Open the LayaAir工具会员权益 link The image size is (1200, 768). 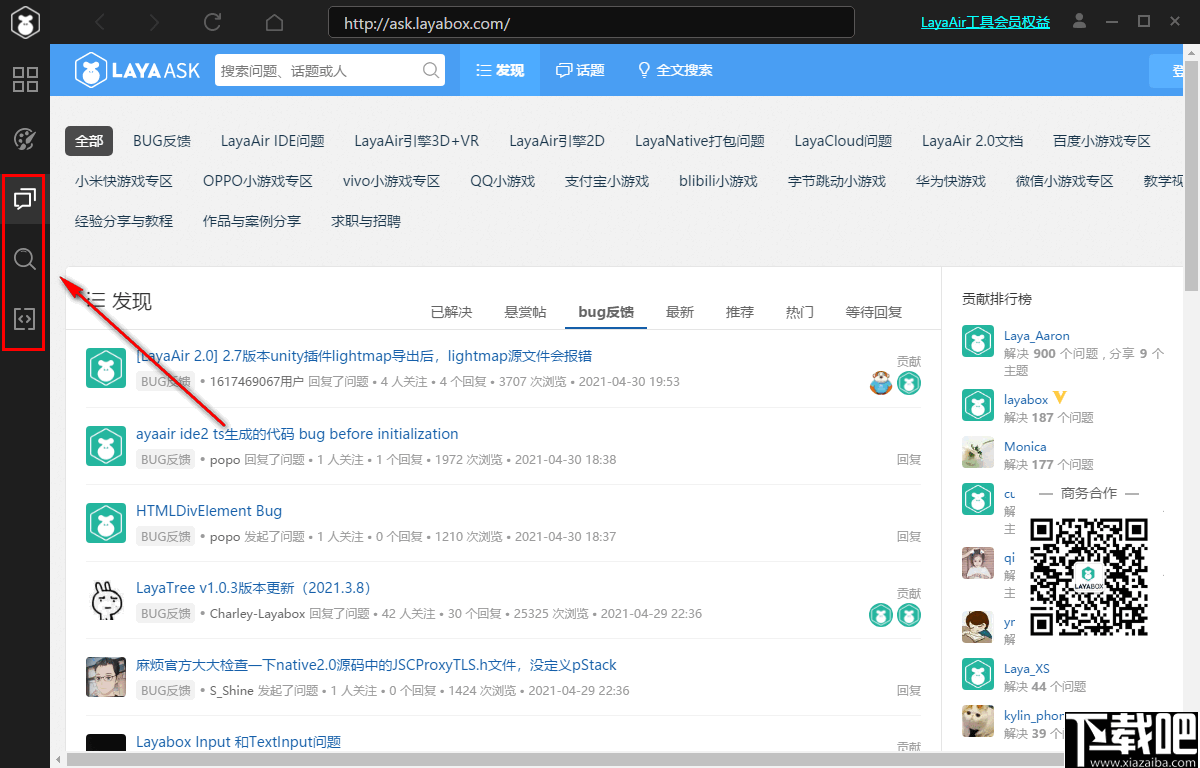985,22
